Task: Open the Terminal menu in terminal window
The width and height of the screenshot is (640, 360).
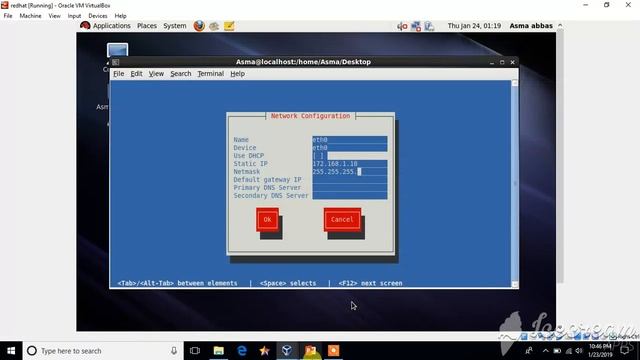Action: 211,74
